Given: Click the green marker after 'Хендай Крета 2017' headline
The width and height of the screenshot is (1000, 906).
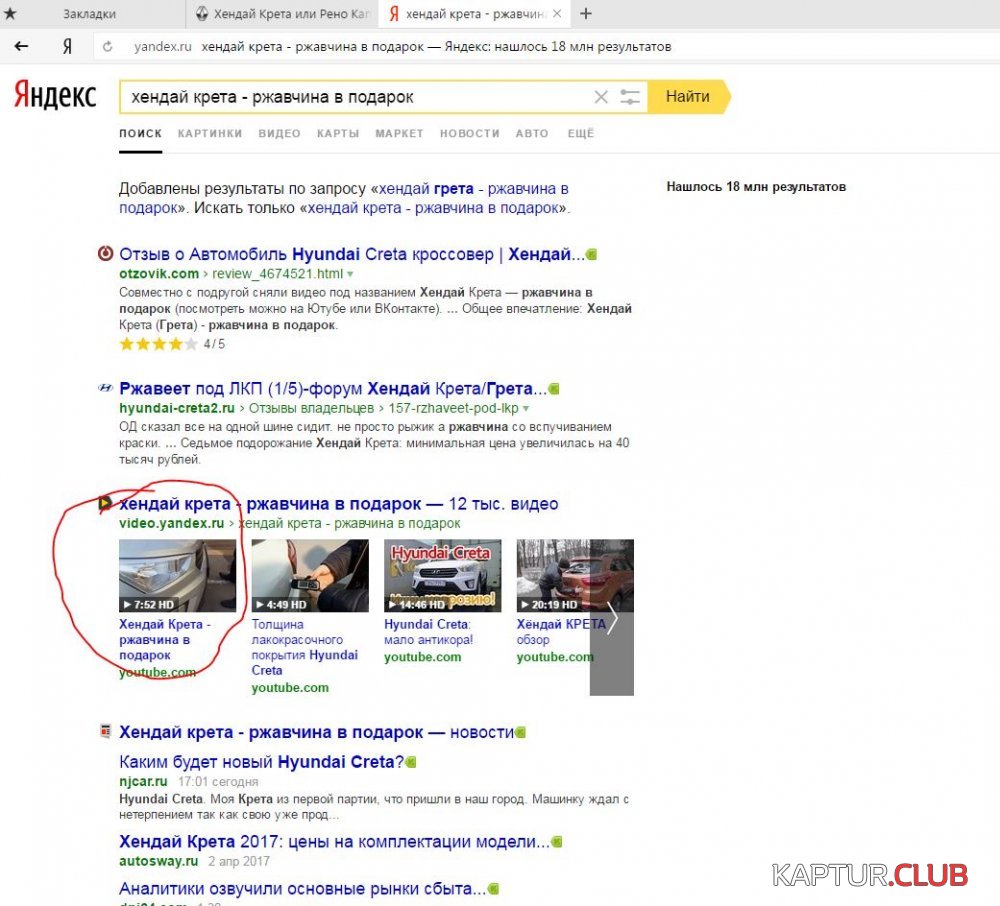Looking at the screenshot, I should [557, 842].
